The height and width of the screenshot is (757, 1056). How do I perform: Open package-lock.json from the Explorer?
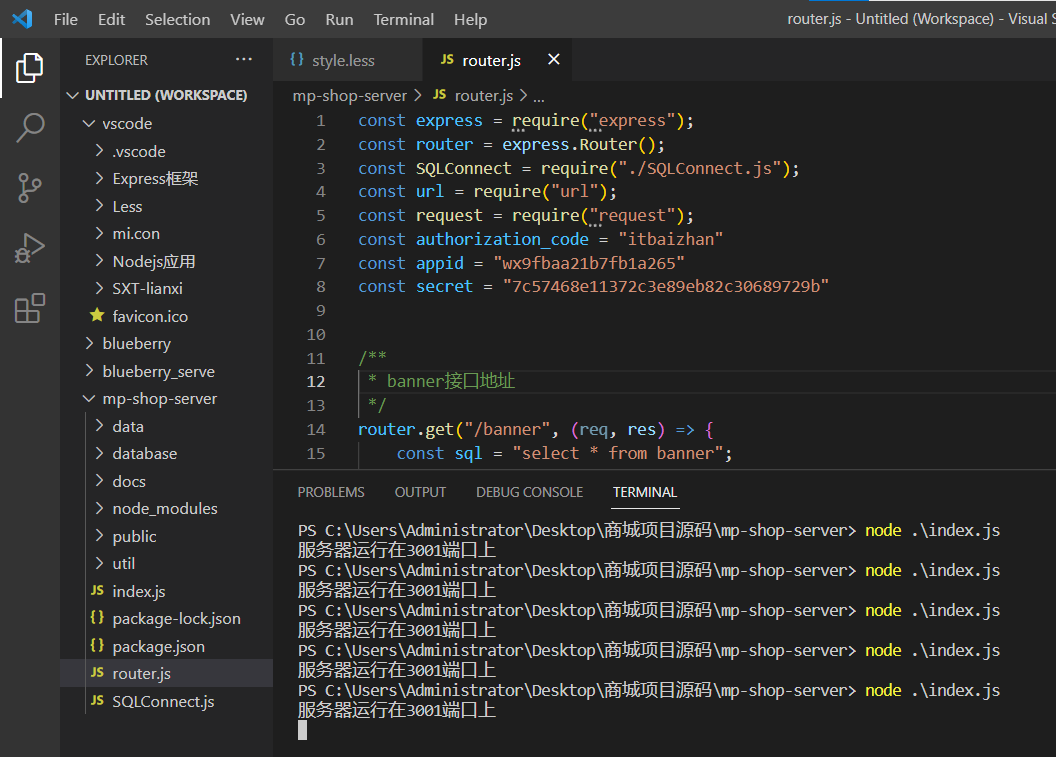[176, 618]
